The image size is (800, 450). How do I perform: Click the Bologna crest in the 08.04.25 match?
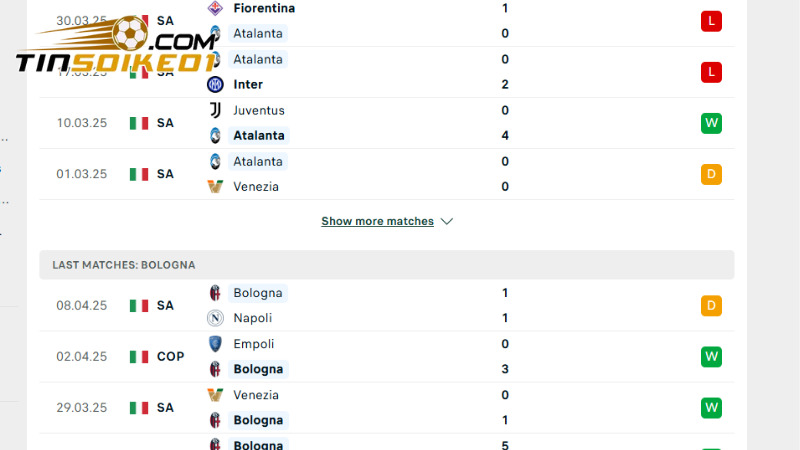(x=215, y=293)
